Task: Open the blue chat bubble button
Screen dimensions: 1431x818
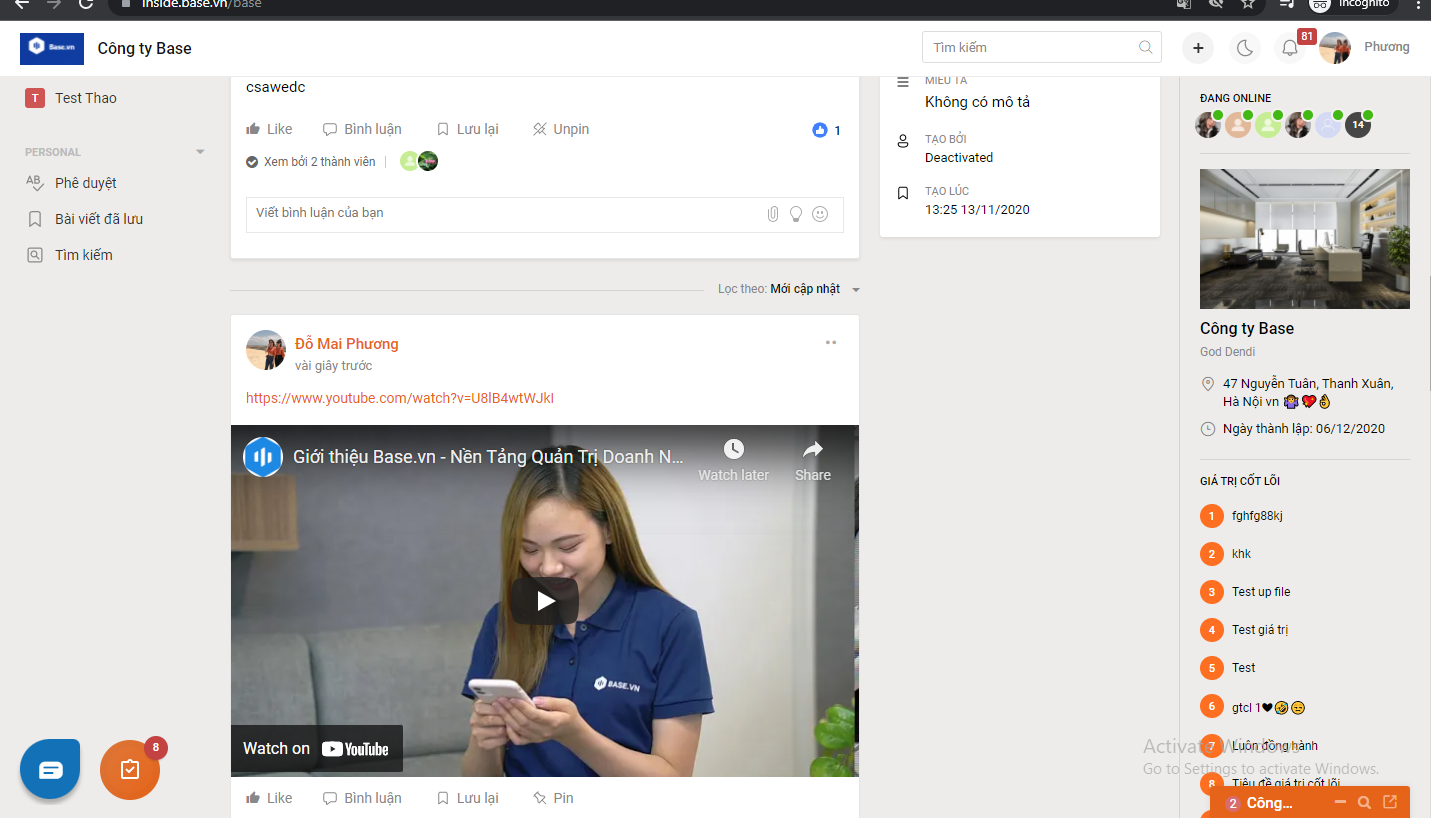Action: 50,769
